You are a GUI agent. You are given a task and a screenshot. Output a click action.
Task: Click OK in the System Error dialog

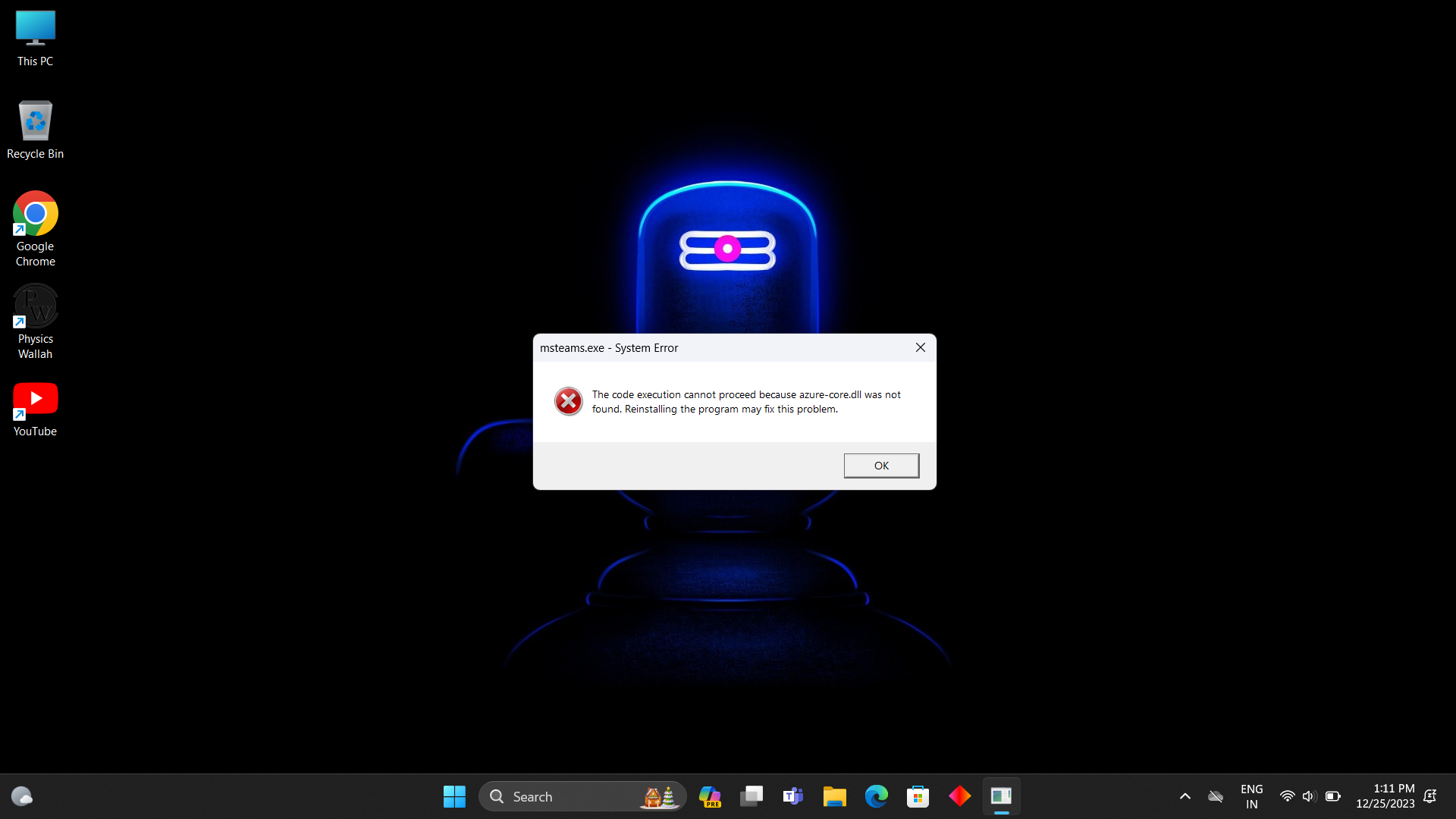tap(881, 466)
